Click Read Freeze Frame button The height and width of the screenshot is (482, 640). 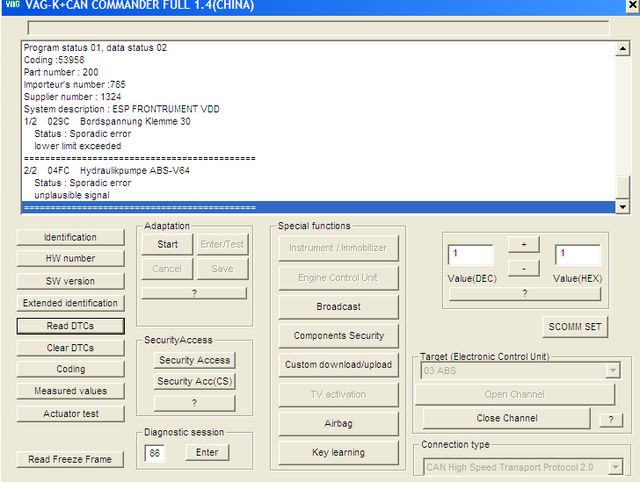pos(70,460)
